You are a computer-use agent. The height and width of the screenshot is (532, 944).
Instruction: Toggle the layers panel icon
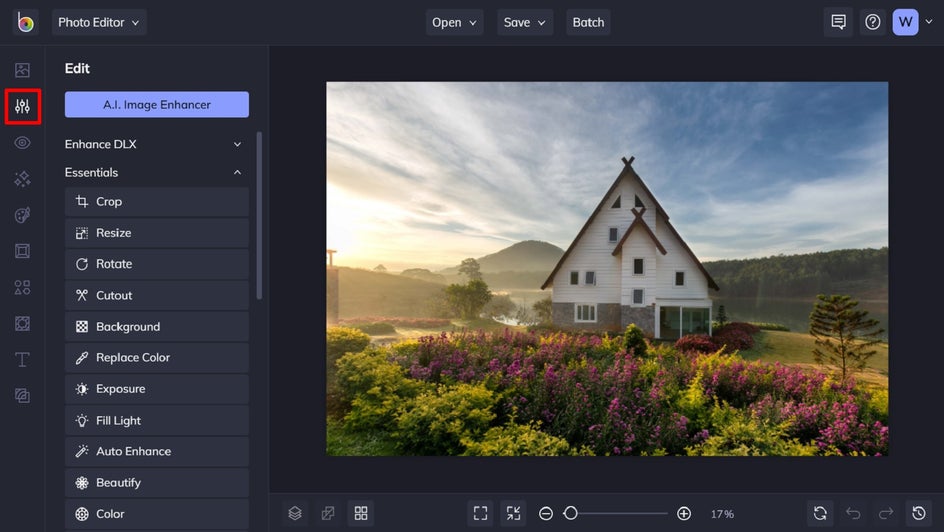pyautogui.click(x=295, y=513)
